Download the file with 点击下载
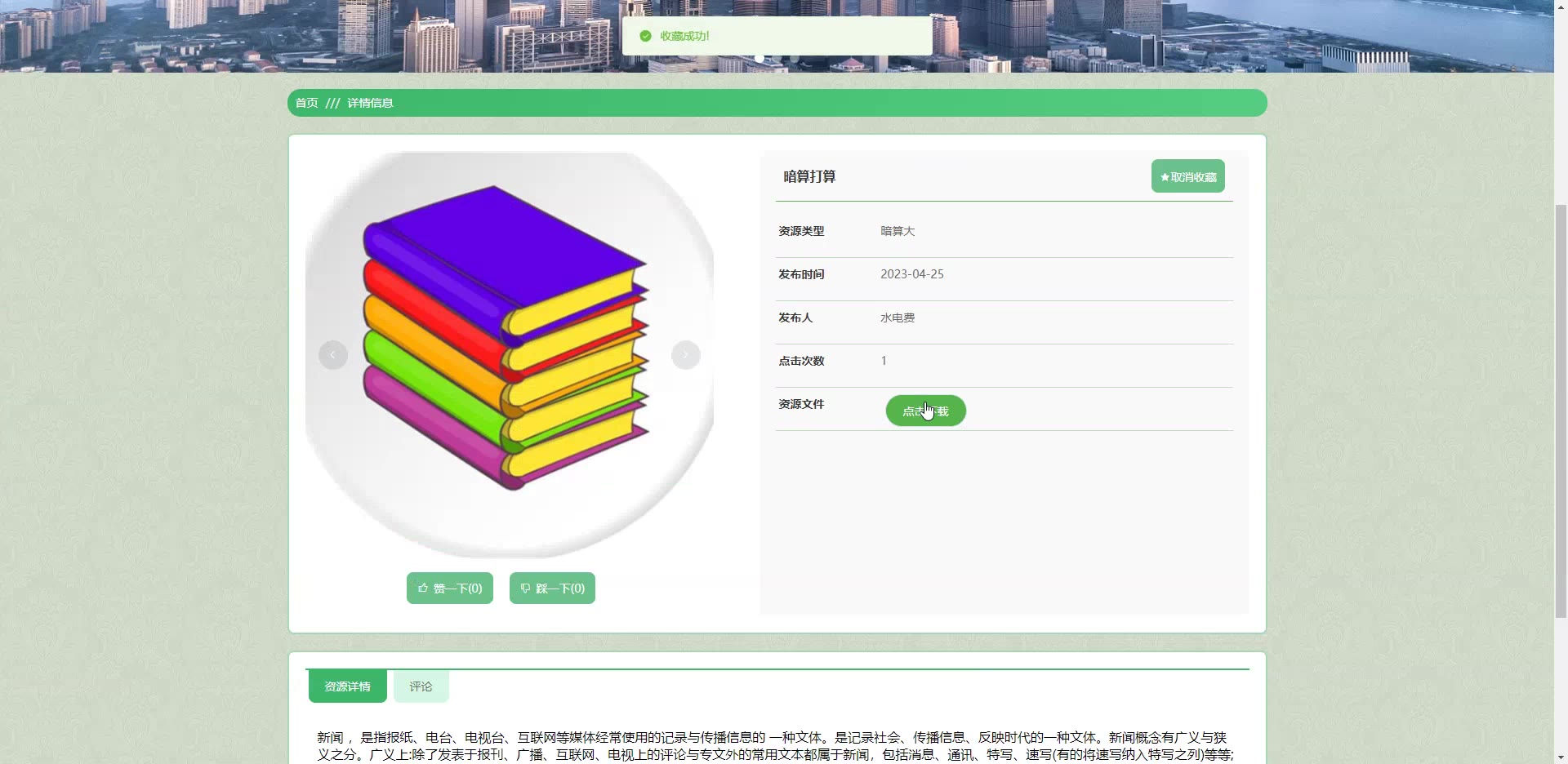The height and width of the screenshot is (764, 1568). coord(925,411)
